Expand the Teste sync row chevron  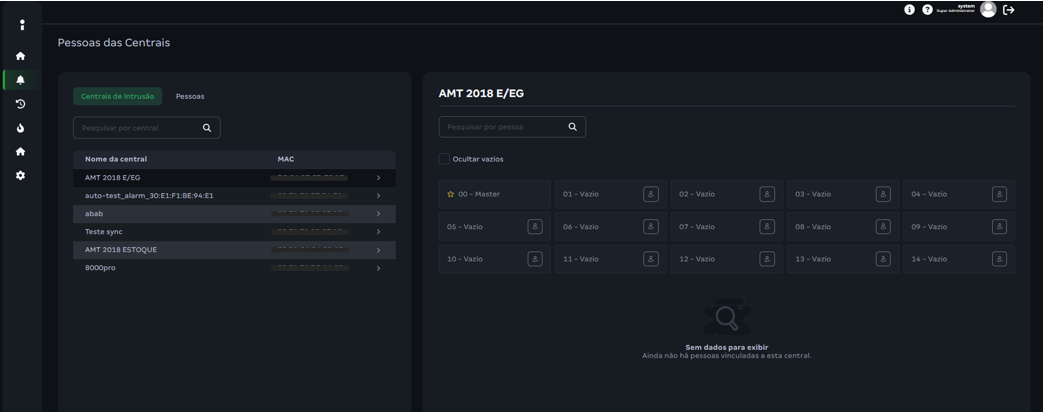pos(378,232)
